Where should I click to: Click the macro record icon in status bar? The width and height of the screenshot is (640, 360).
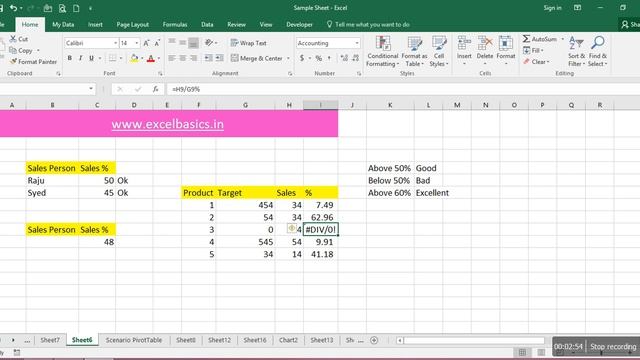[17, 352]
